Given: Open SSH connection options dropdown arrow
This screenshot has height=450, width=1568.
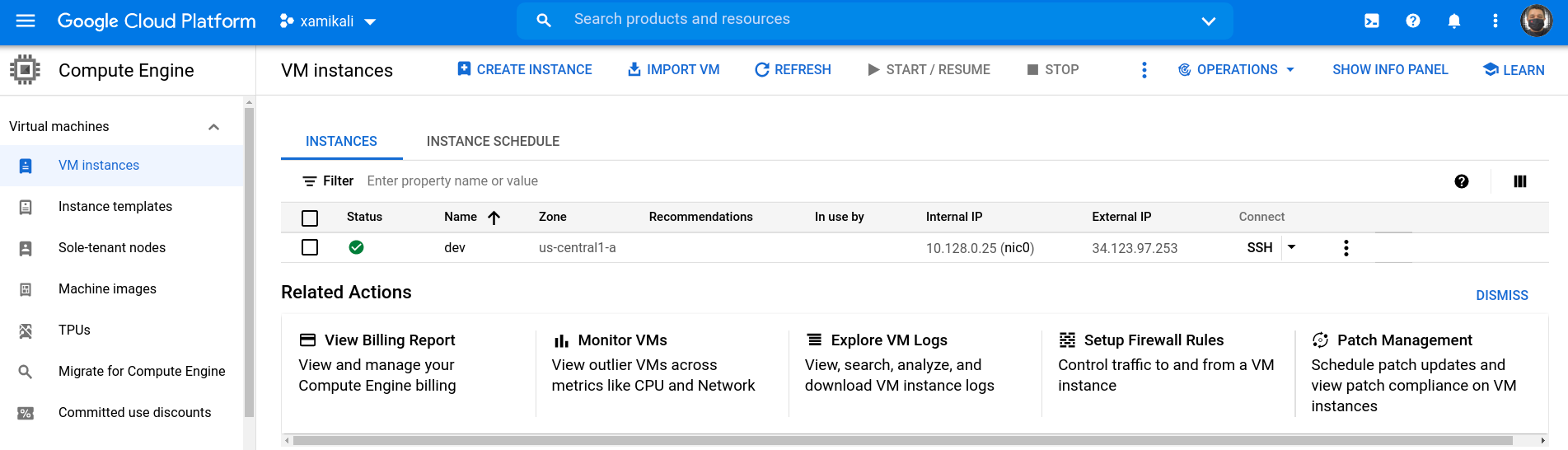Looking at the screenshot, I should tap(1292, 247).
